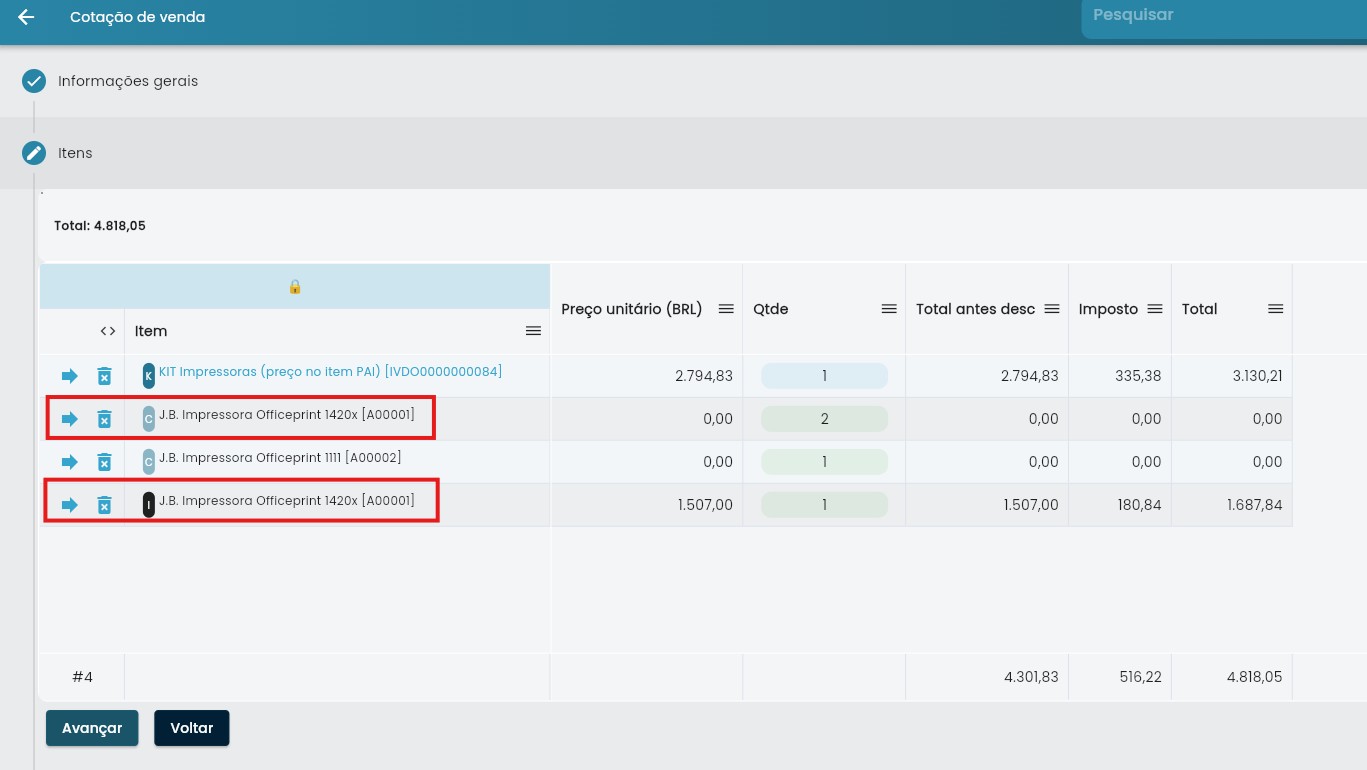Edit quantity 2 of Officeprint 1420x row
Screen dimensions: 1367x770
[x=824, y=419]
